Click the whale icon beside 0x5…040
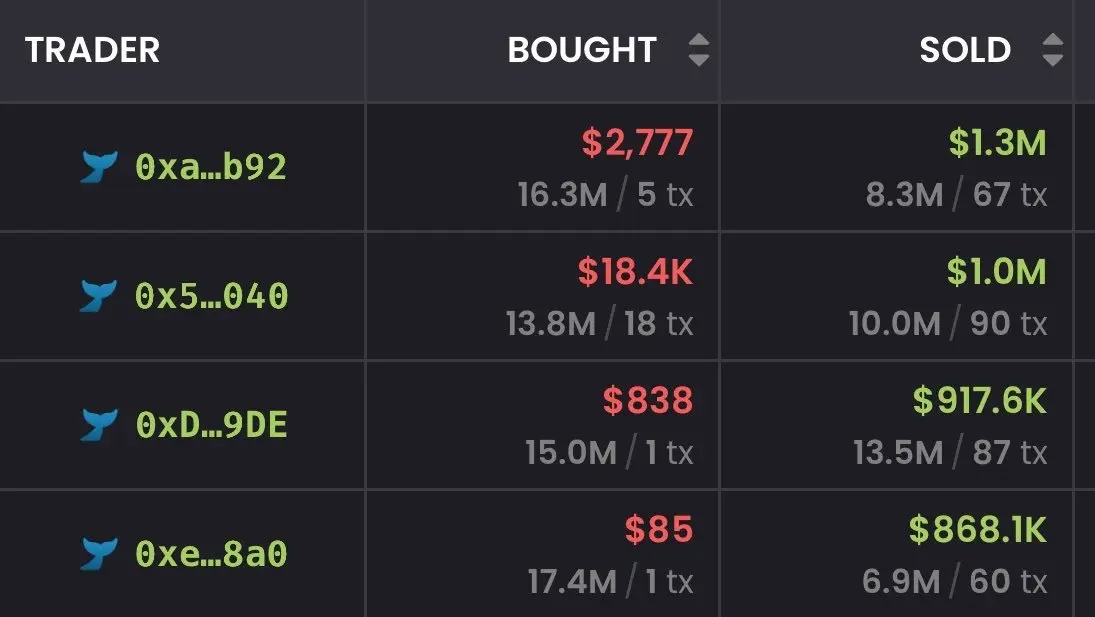Image resolution: width=1095 pixels, height=617 pixels. click(98, 296)
